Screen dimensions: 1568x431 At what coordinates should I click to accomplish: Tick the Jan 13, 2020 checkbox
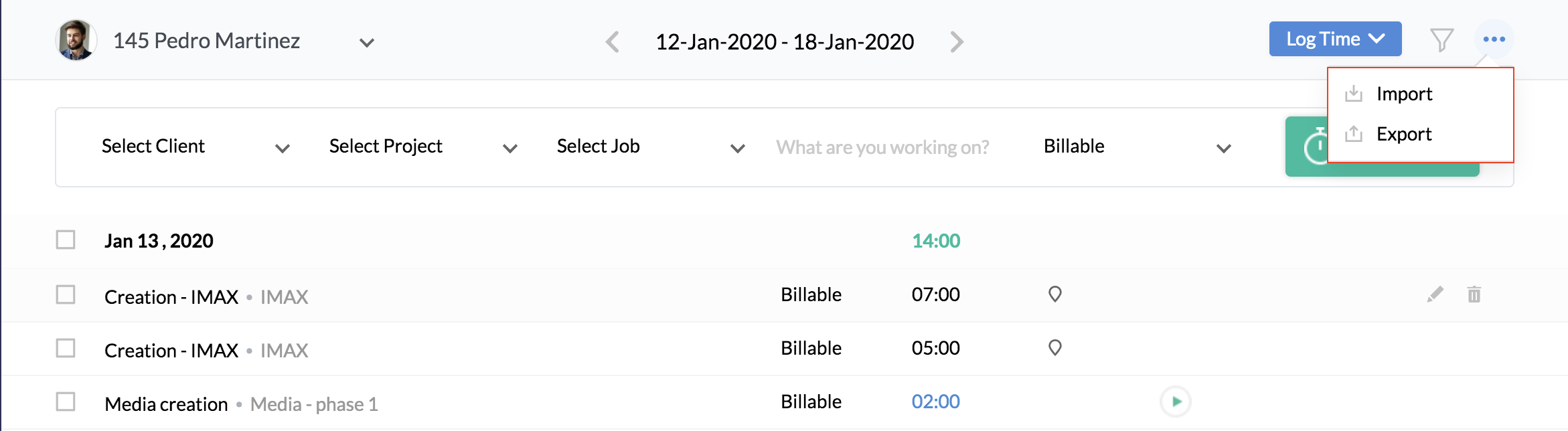pyautogui.click(x=66, y=240)
